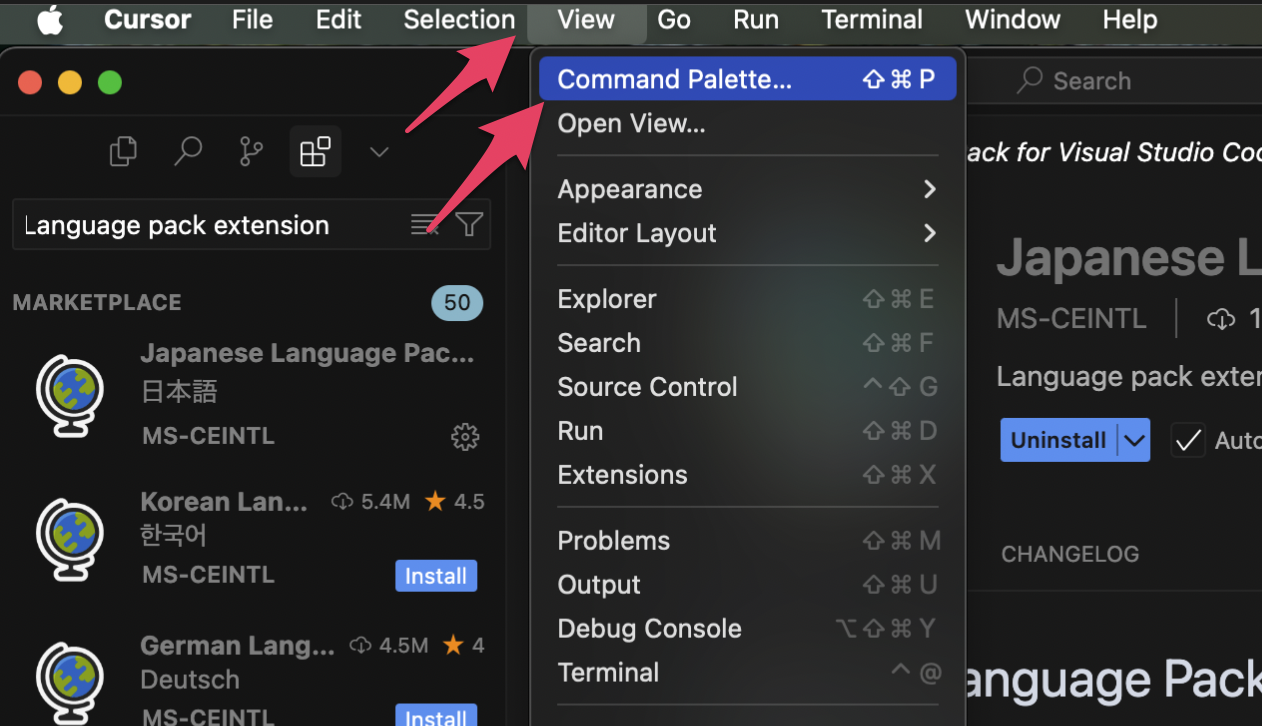The width and height of the screenshot is (1262, 726).
Task: Click the German language pack globe icon
Action: click(x=70, y=682)
